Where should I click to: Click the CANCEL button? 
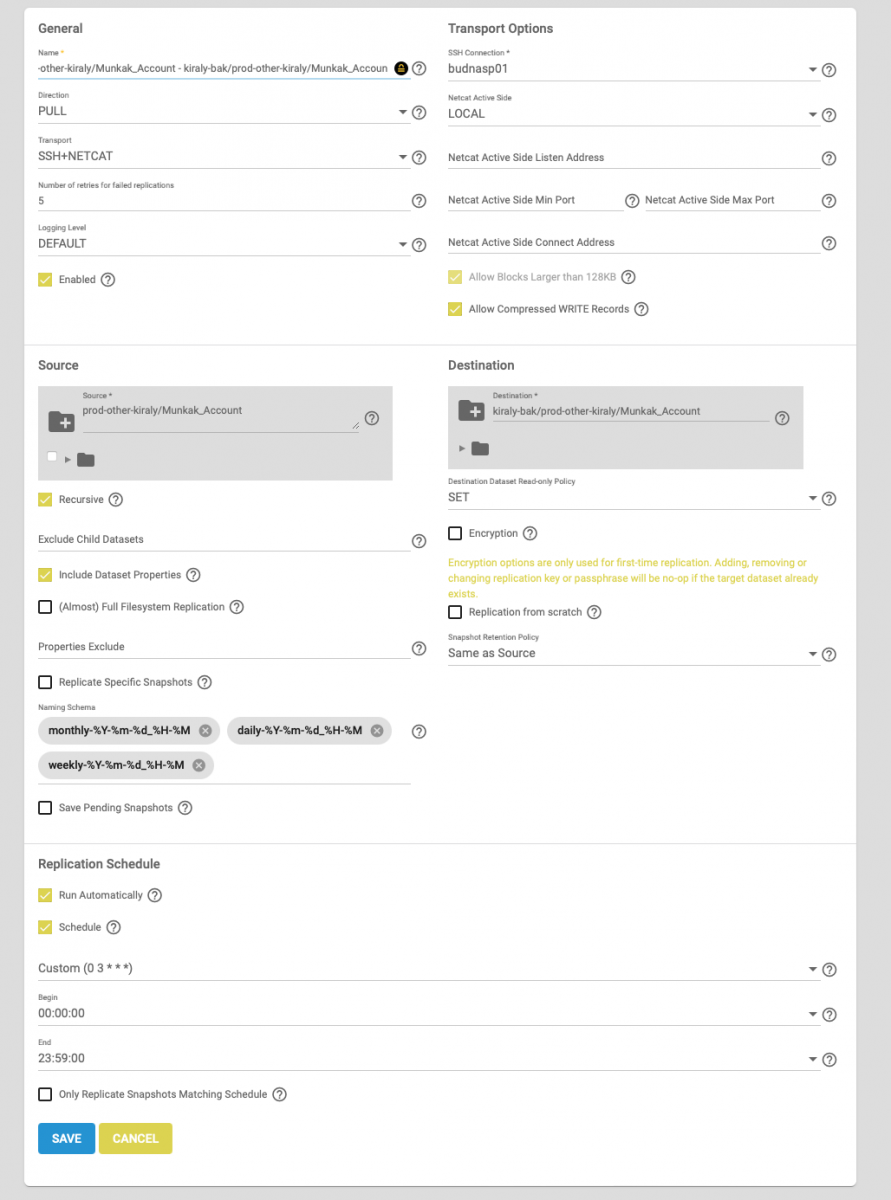136,1138
